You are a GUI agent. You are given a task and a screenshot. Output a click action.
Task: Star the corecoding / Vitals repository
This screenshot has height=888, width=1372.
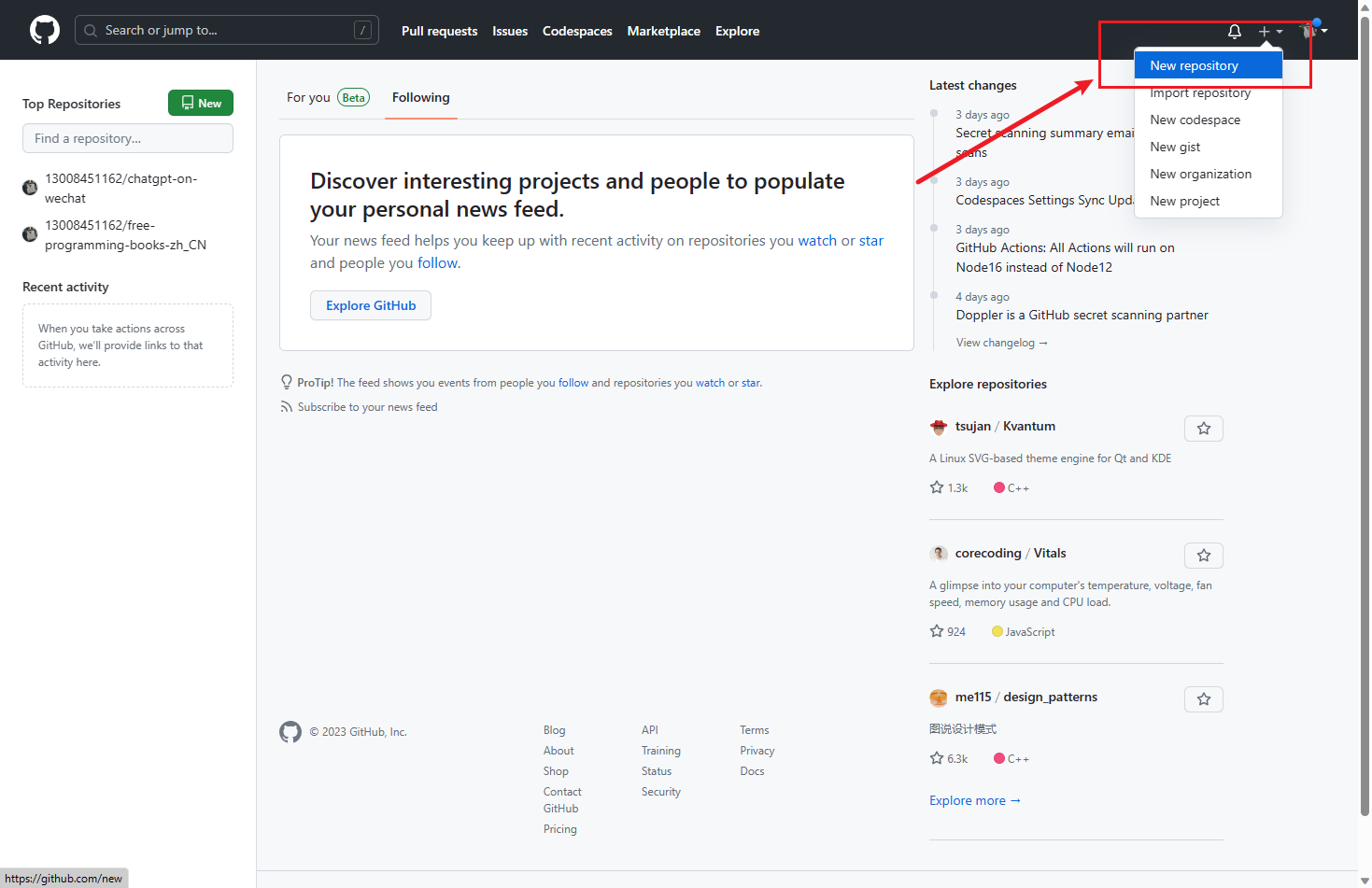[x=1204, y=556]
